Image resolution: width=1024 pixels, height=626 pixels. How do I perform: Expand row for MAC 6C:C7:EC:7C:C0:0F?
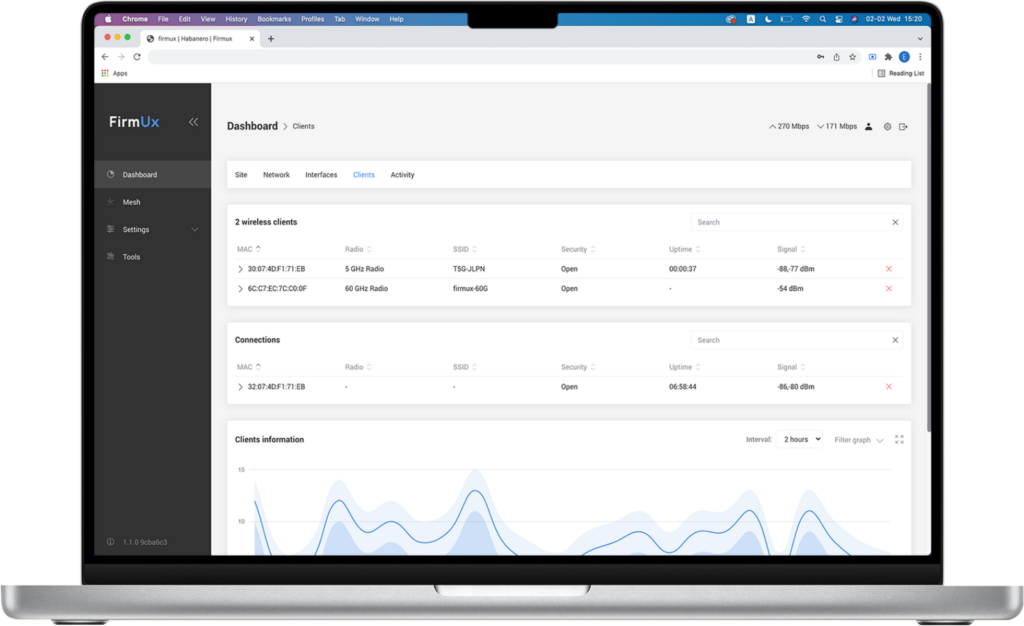pos(240,289)
